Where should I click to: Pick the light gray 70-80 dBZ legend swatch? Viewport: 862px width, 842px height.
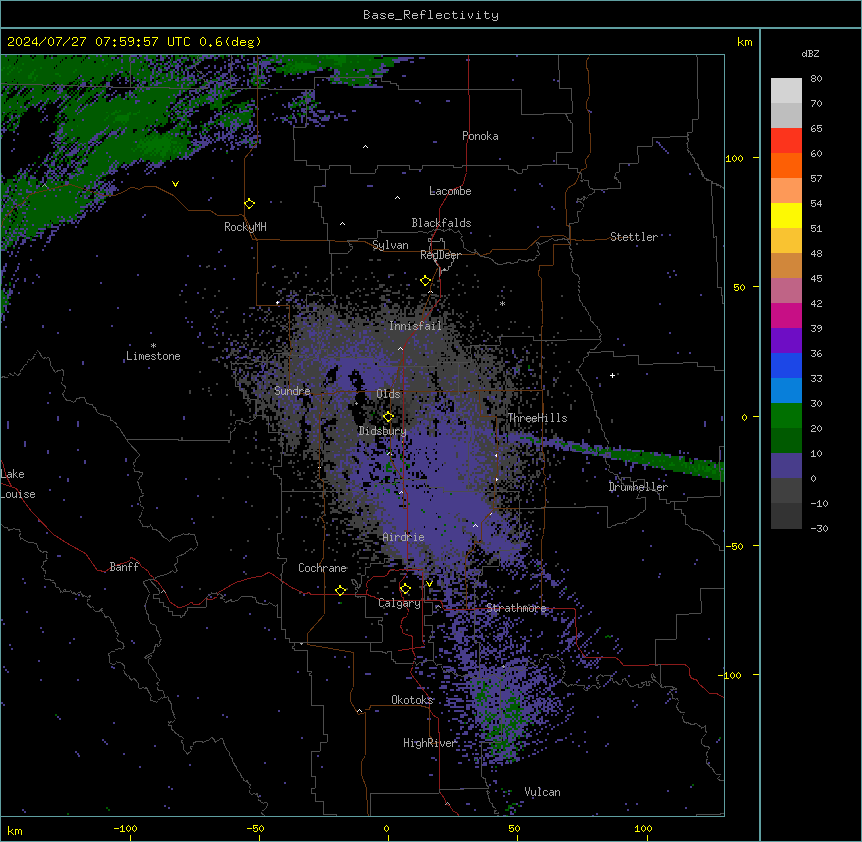[x=786, y=91]
